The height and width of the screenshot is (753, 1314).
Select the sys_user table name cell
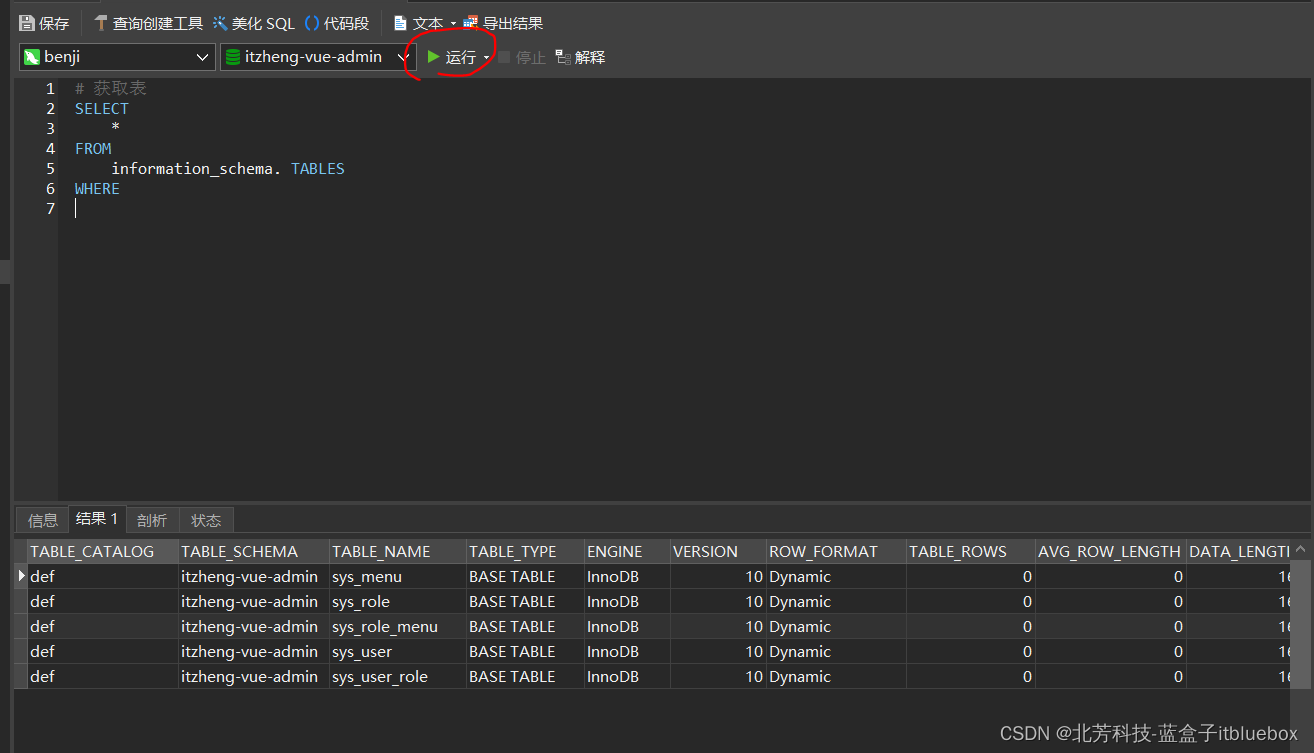(x=398, y=651)
